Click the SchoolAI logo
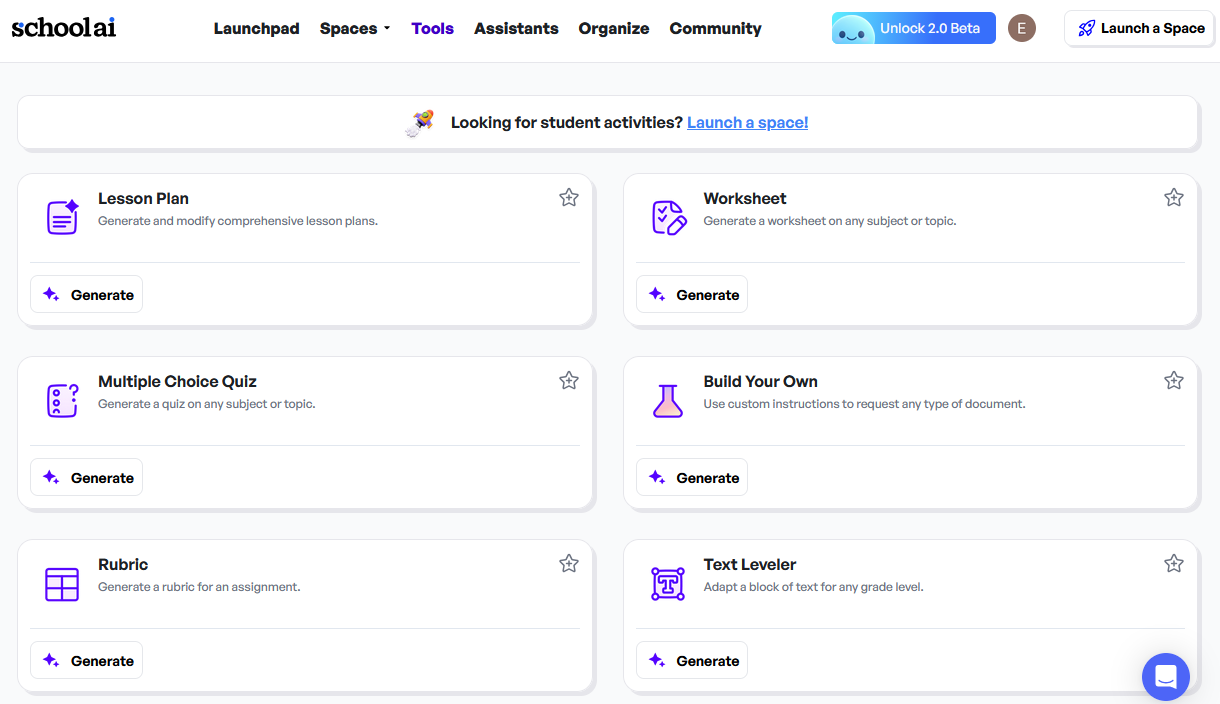Viewport: 1220px width, 704px height. 64,28
